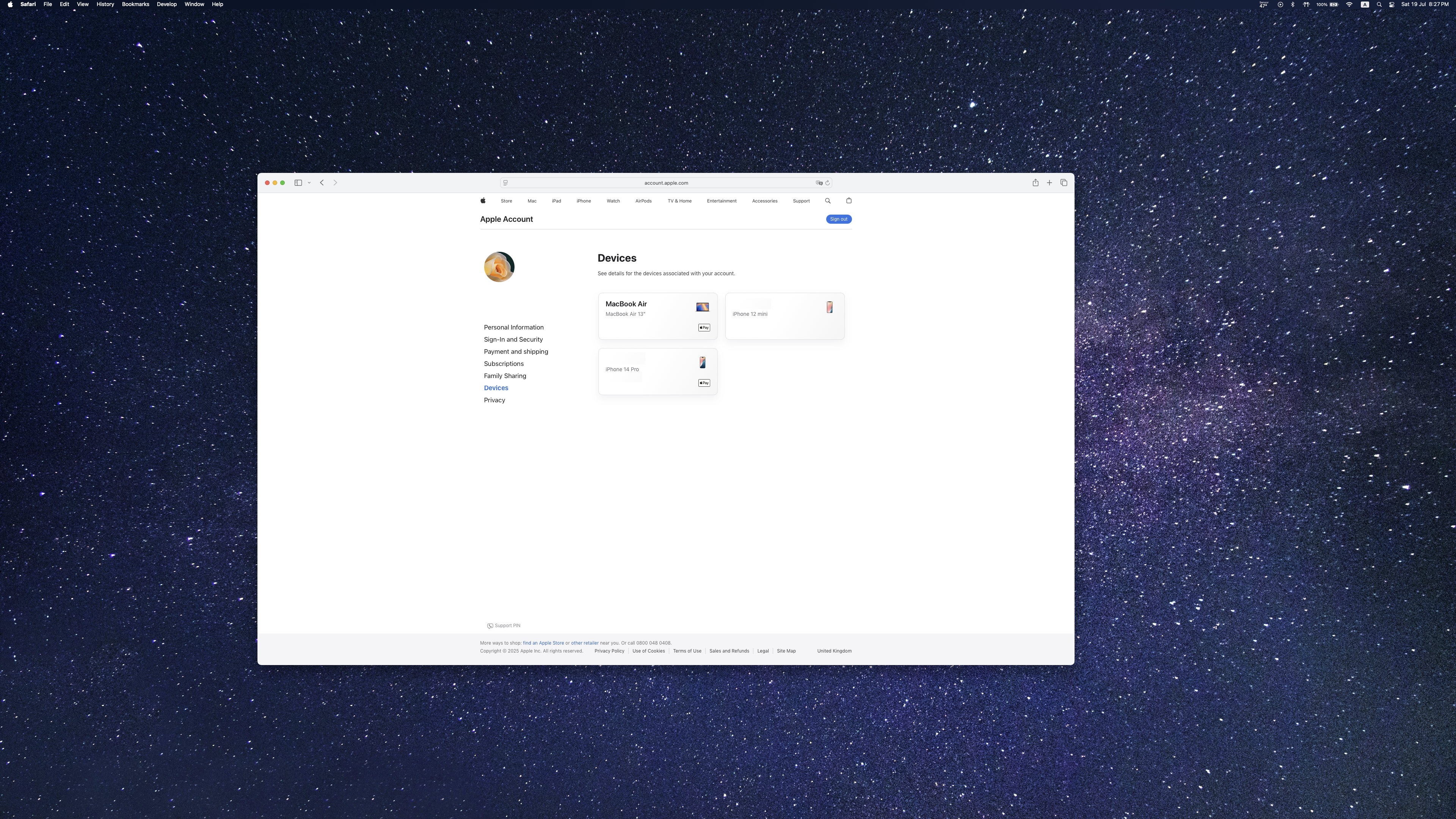The width and height of the screenshot is (1456, 819).
Task: Go back using the toolbar back arrow
Action: pos(322,182)
